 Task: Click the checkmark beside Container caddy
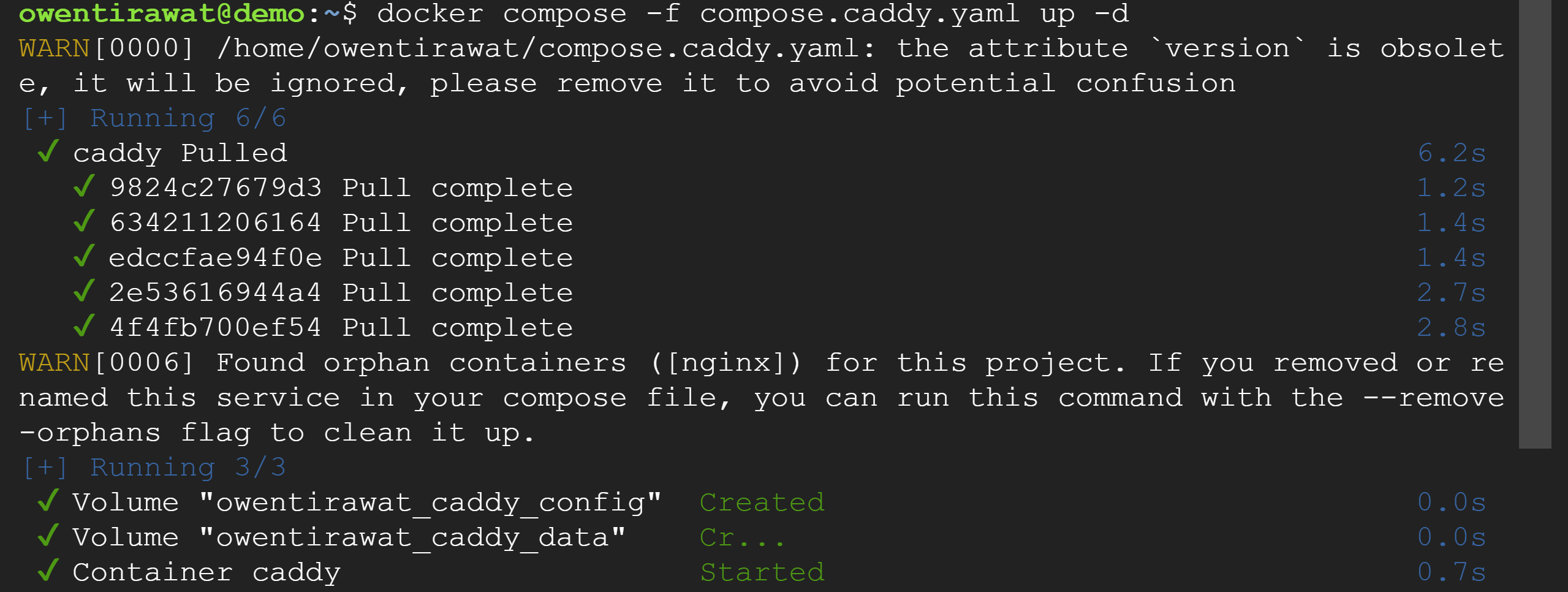48,571
